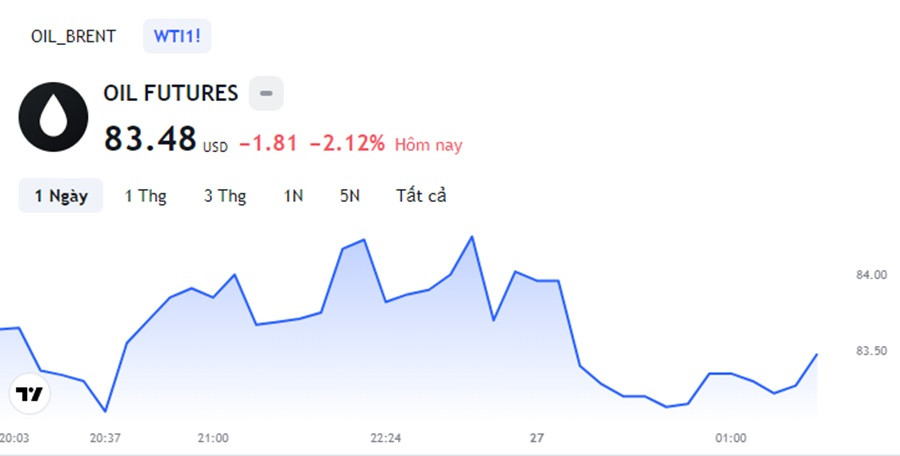Viewport: 900px width, 456px height.
Task: Open the OIL FUTURES title link
Action: (171, 94)
